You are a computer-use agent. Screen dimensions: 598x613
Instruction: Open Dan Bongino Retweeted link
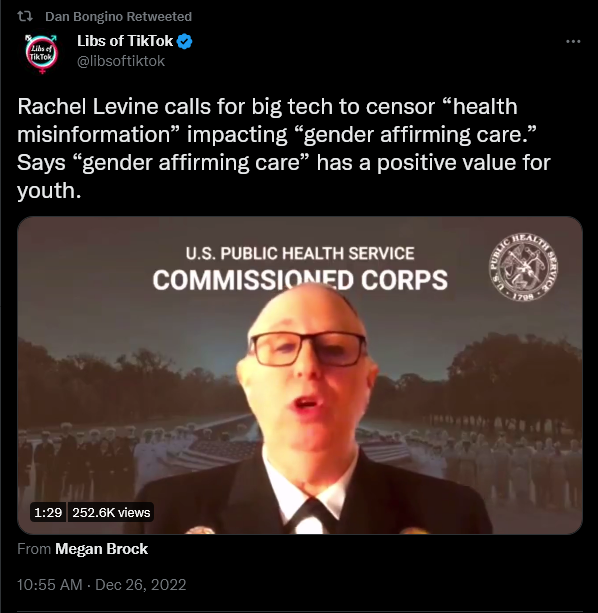(118, 17)
